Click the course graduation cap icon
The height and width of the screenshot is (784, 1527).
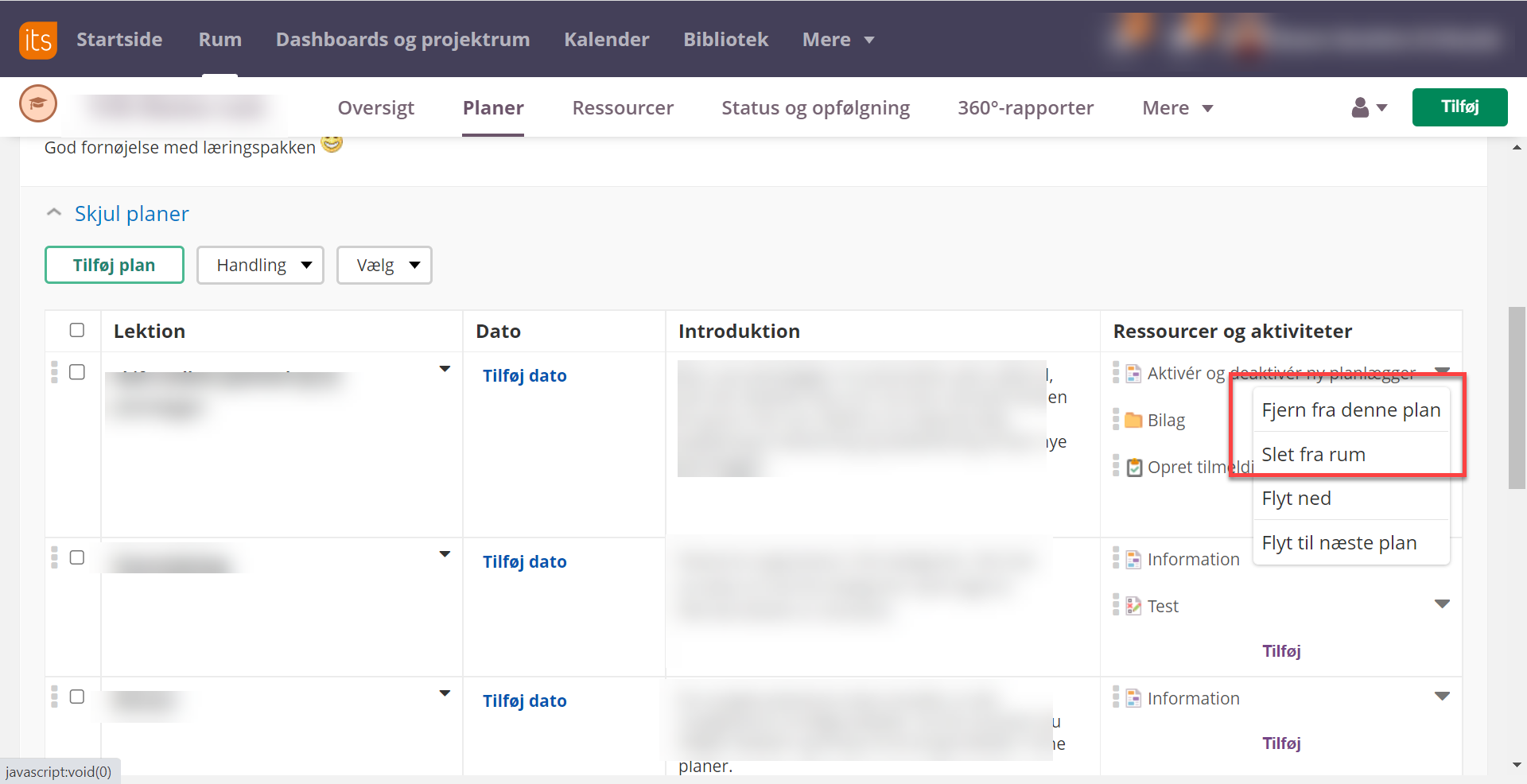click(x=37, y=104)
